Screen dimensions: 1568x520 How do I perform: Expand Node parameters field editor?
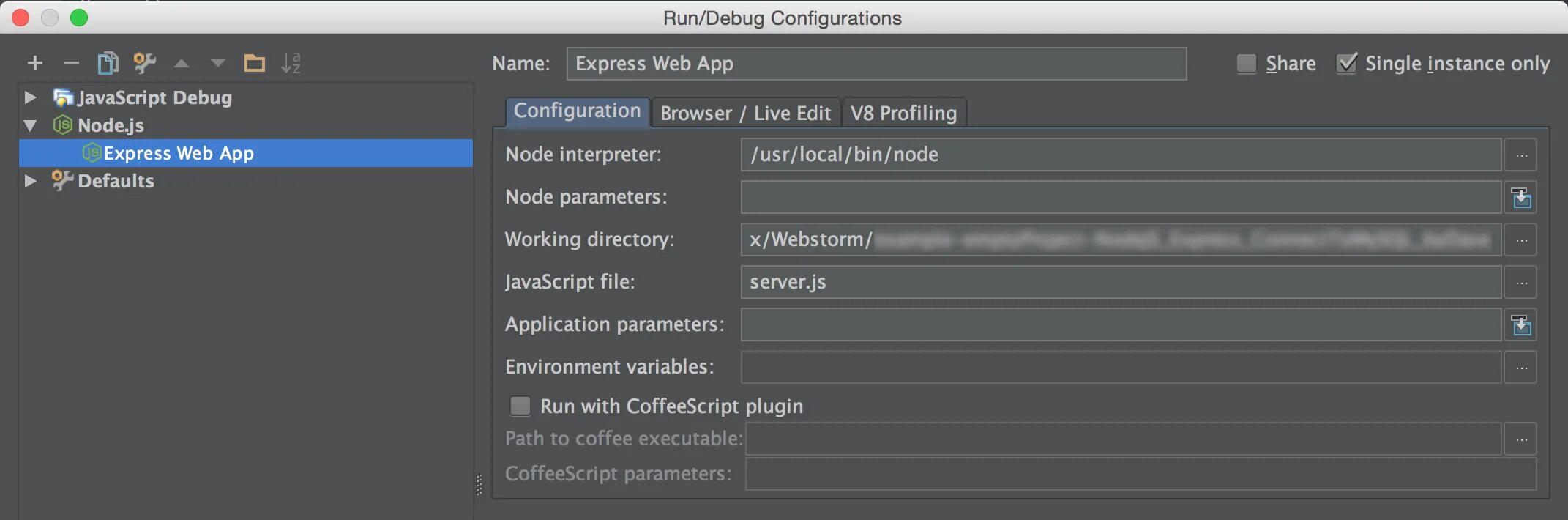pos(1521,198)
